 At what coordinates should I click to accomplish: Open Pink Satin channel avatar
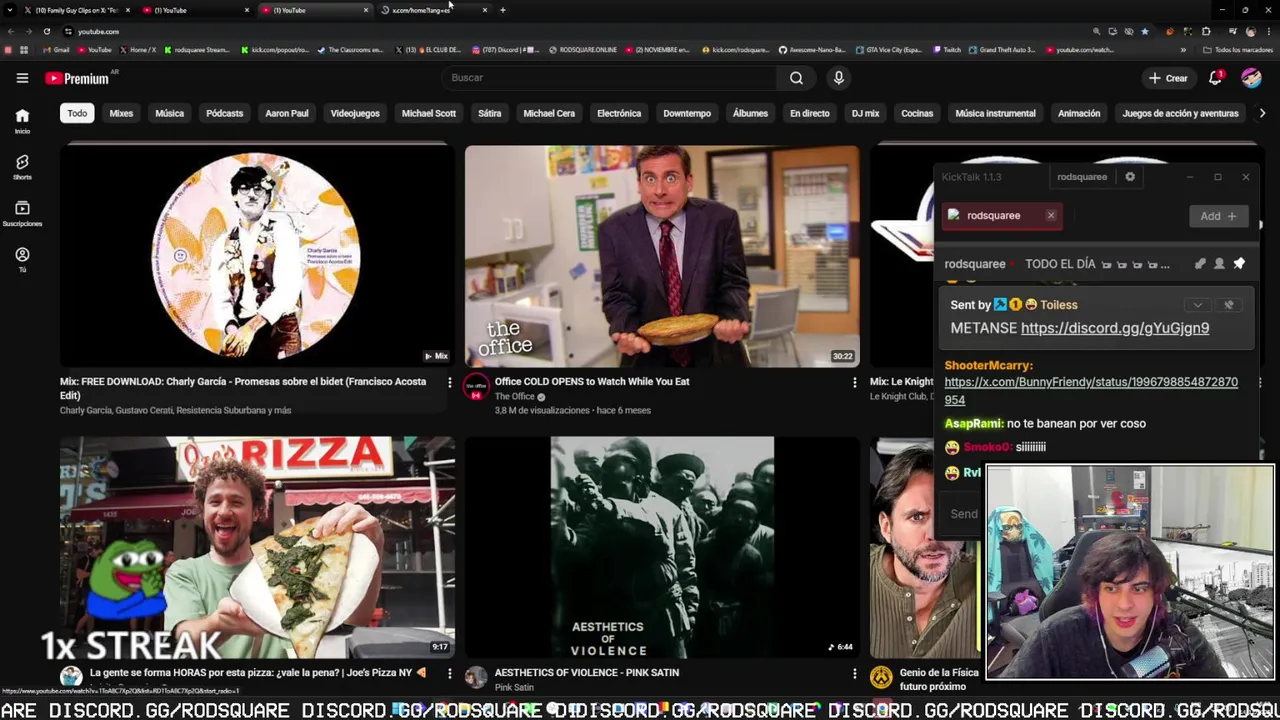point(477,678)
